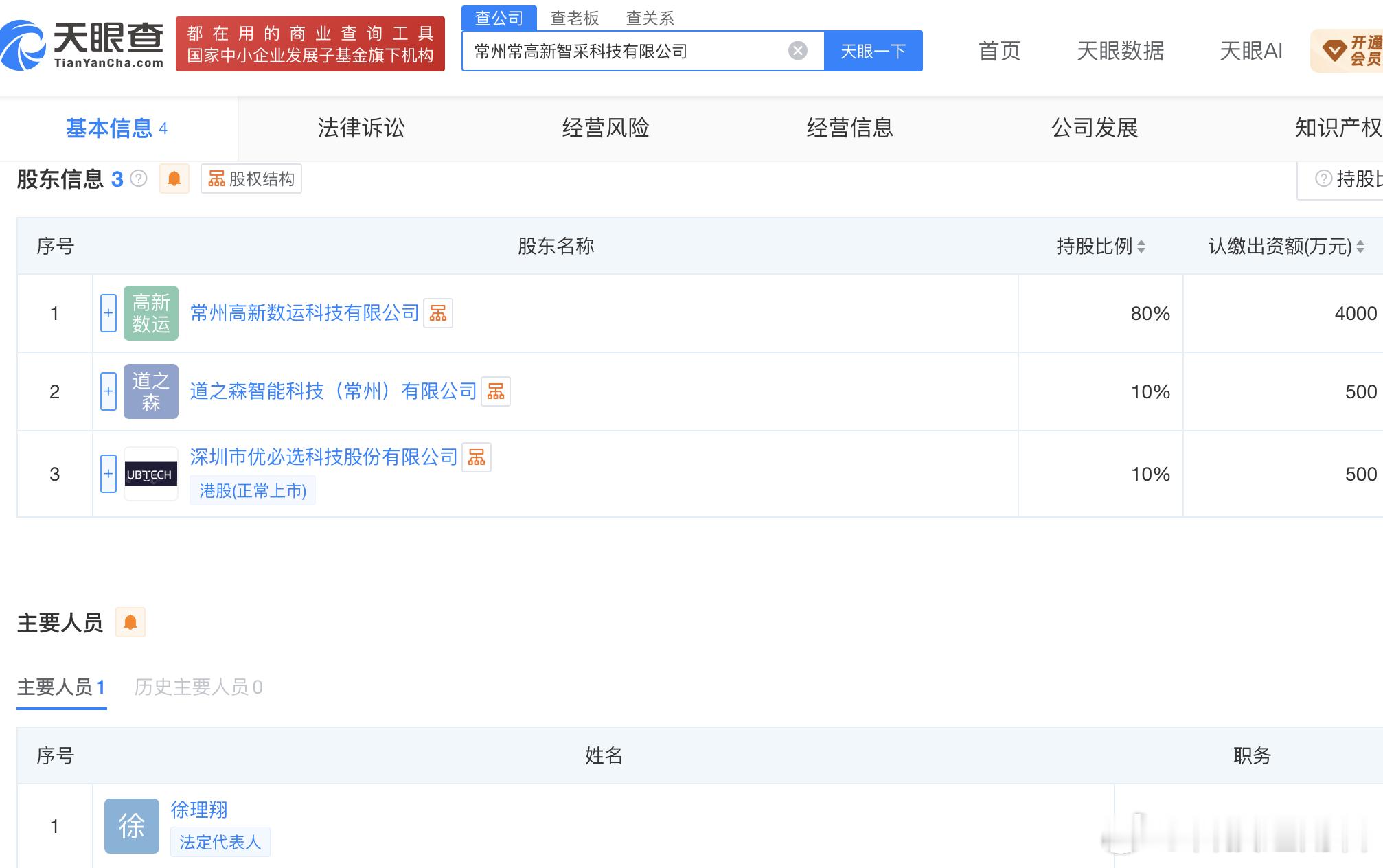Click the help icon beside 持股 button

1323,179
